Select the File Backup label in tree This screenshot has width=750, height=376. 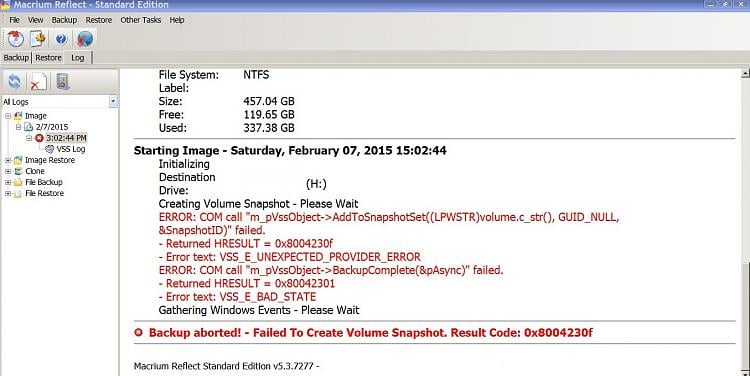point(44,182)
